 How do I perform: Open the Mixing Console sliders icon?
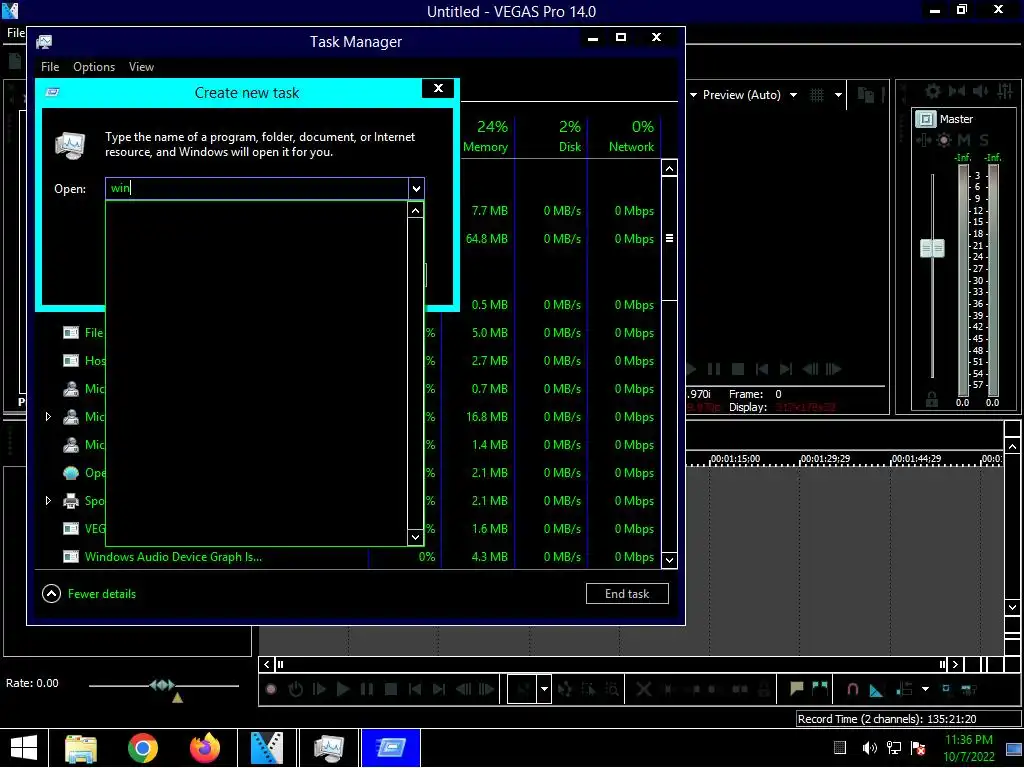point(1005,91)
